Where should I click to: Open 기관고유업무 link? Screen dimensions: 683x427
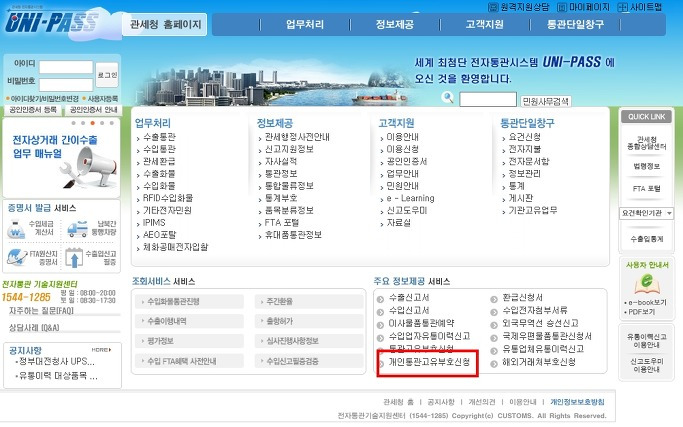pyautogui.click(x=533, y=210)
